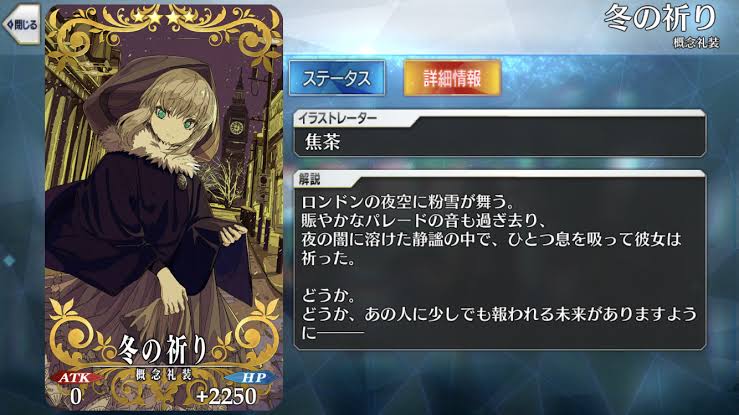Tap the brooch on the character's cloak
Screen dimensions: 739x415
181,180
